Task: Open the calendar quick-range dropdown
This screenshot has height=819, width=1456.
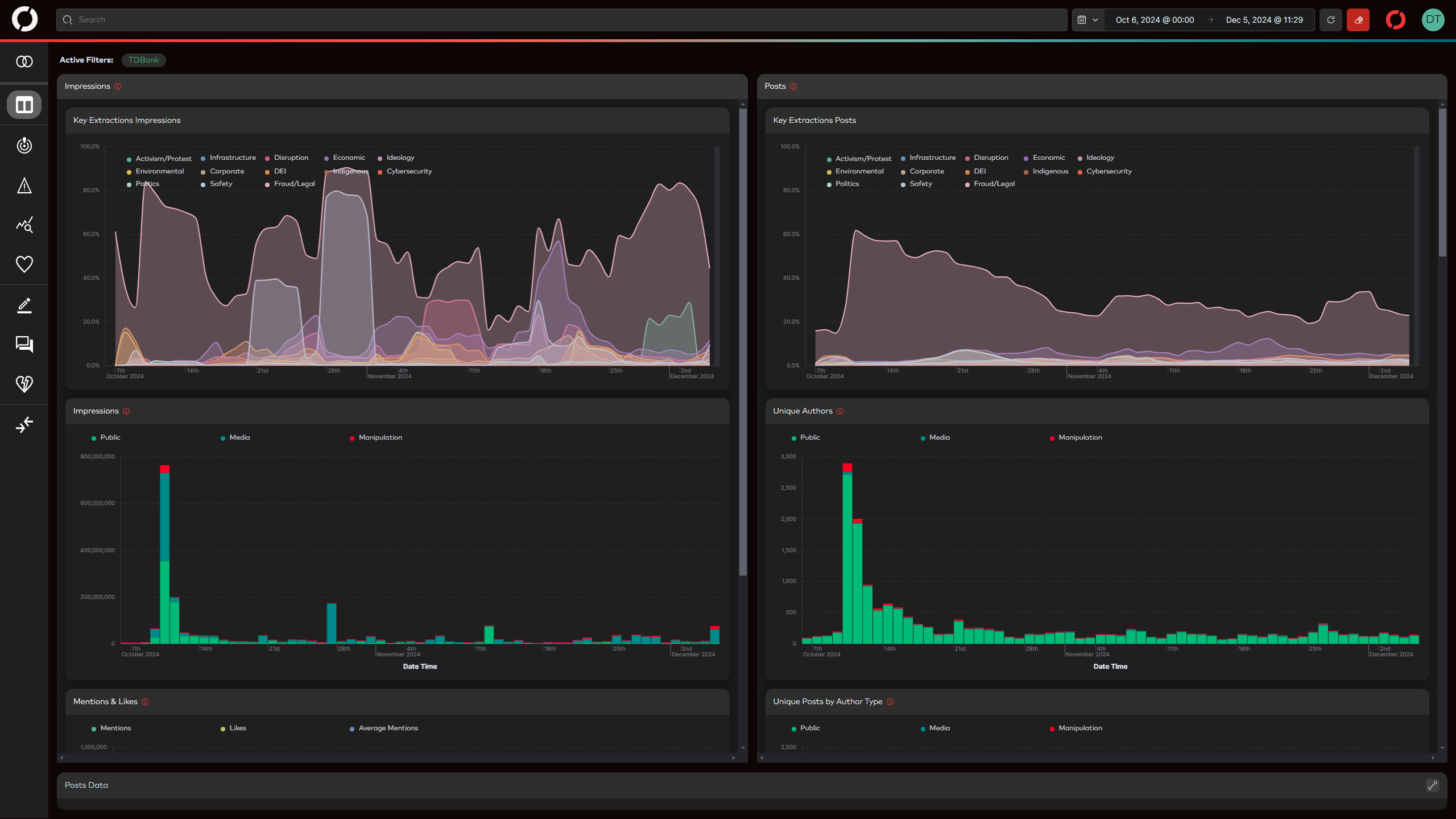Action: pos(1088,20)
